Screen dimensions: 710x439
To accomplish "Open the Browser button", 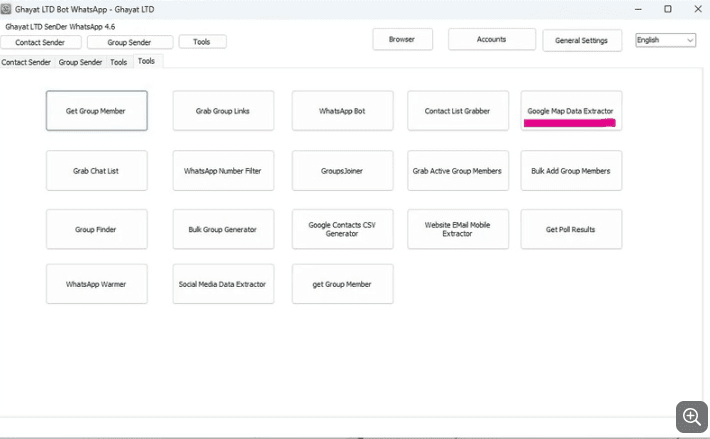I will 403,39.
